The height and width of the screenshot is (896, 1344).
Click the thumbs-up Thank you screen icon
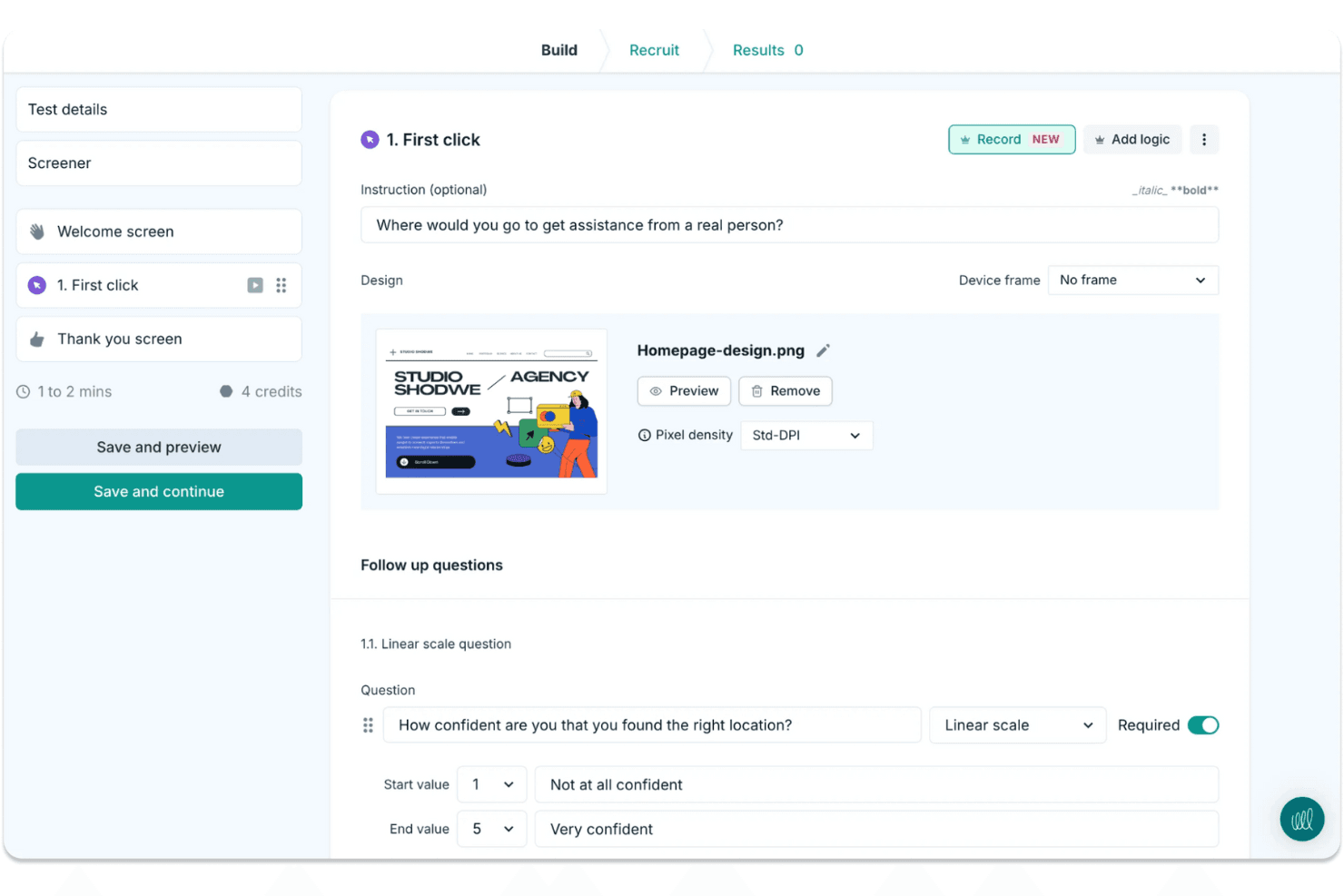click(37, 340)
